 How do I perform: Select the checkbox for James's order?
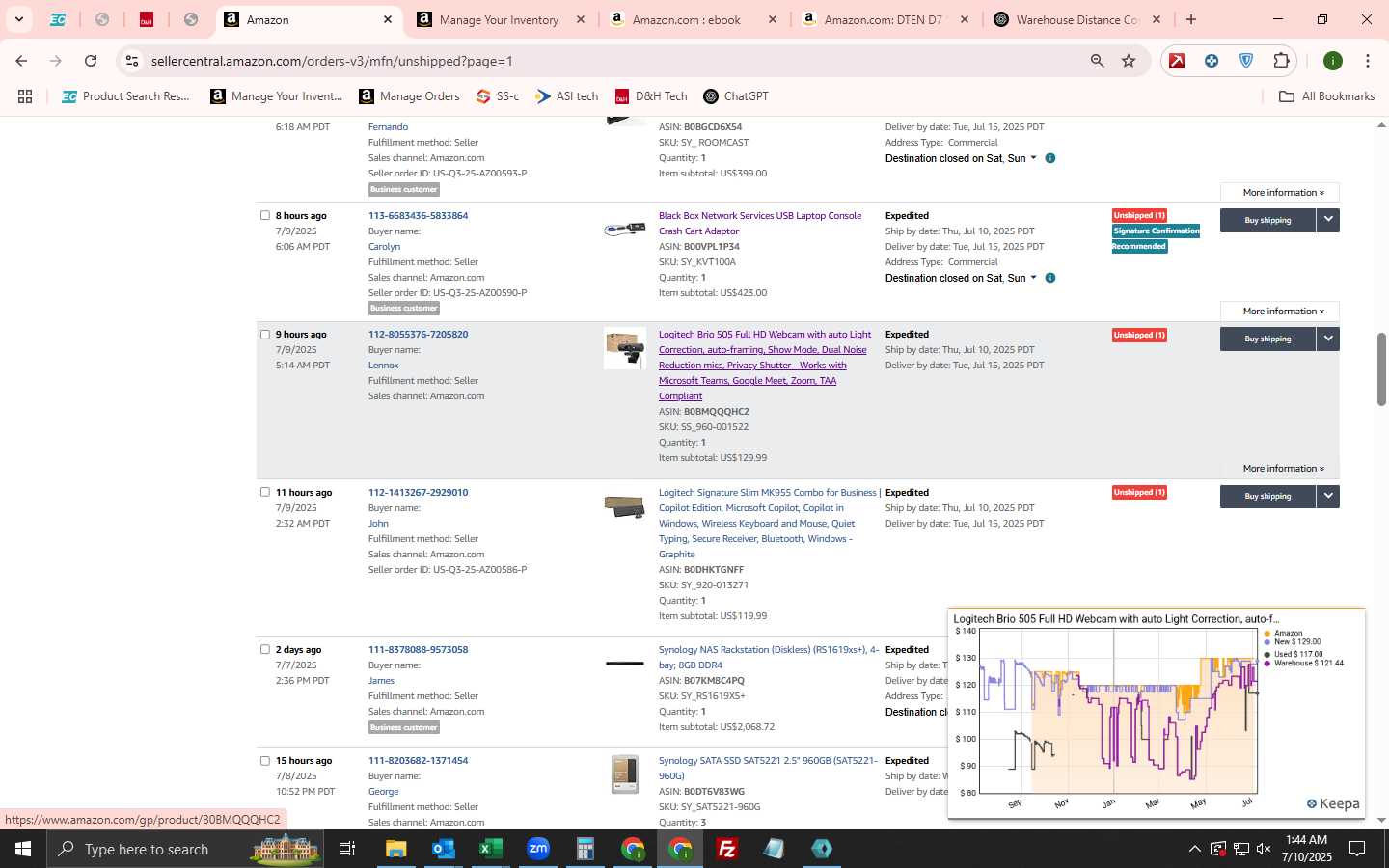(265, 649)
